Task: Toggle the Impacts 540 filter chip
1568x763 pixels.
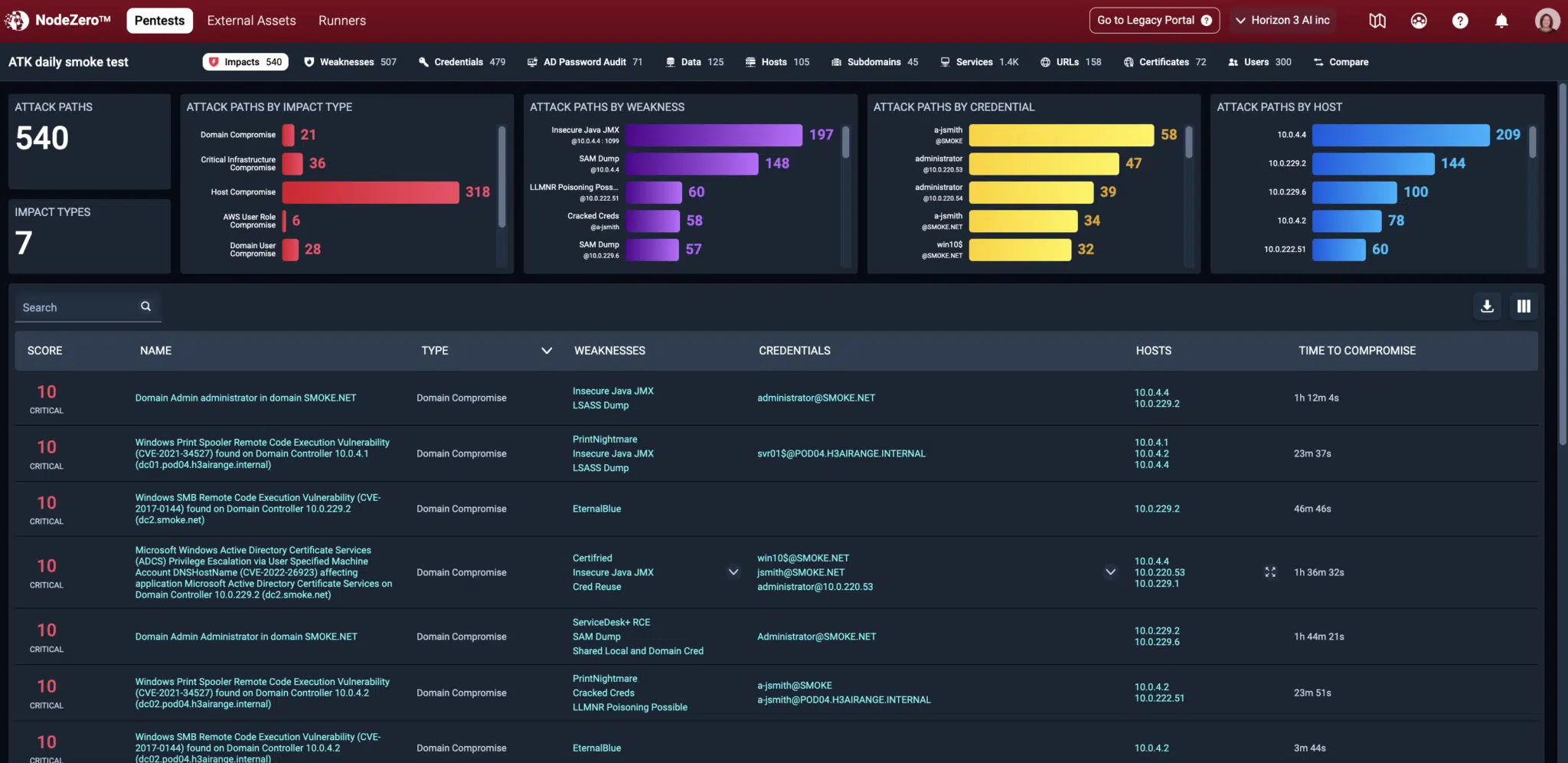Action: pyautogui.click(x=244, y=61)
